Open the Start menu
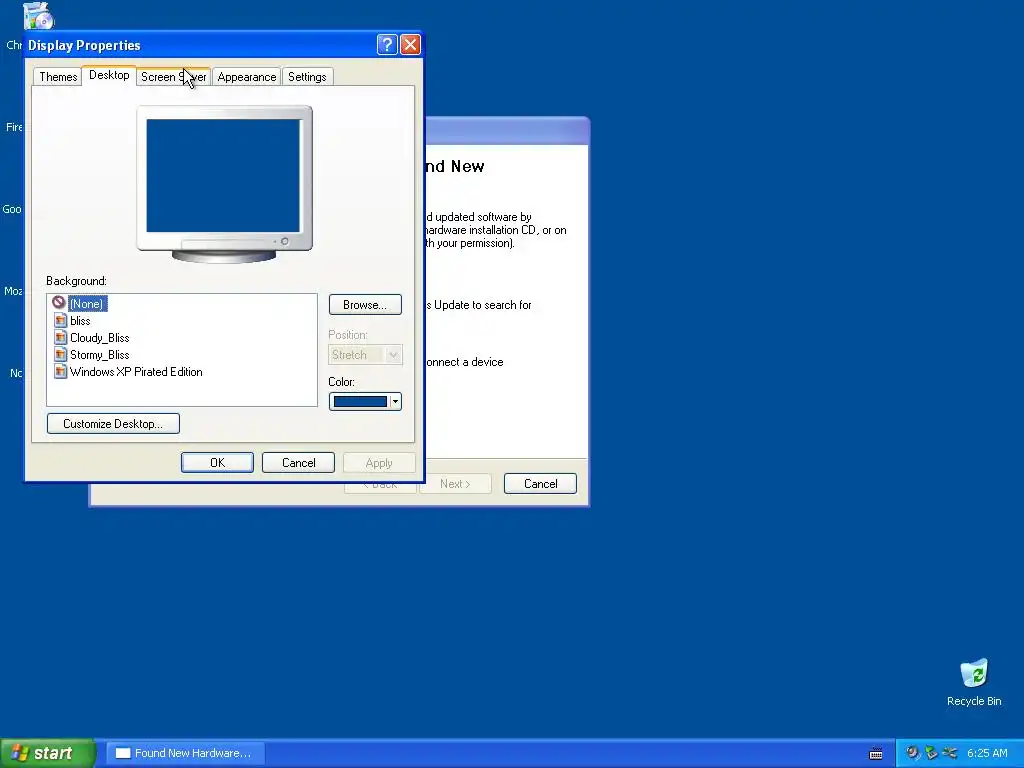The height and width of the screenshot is (768, 1024). tap(47, 753)
